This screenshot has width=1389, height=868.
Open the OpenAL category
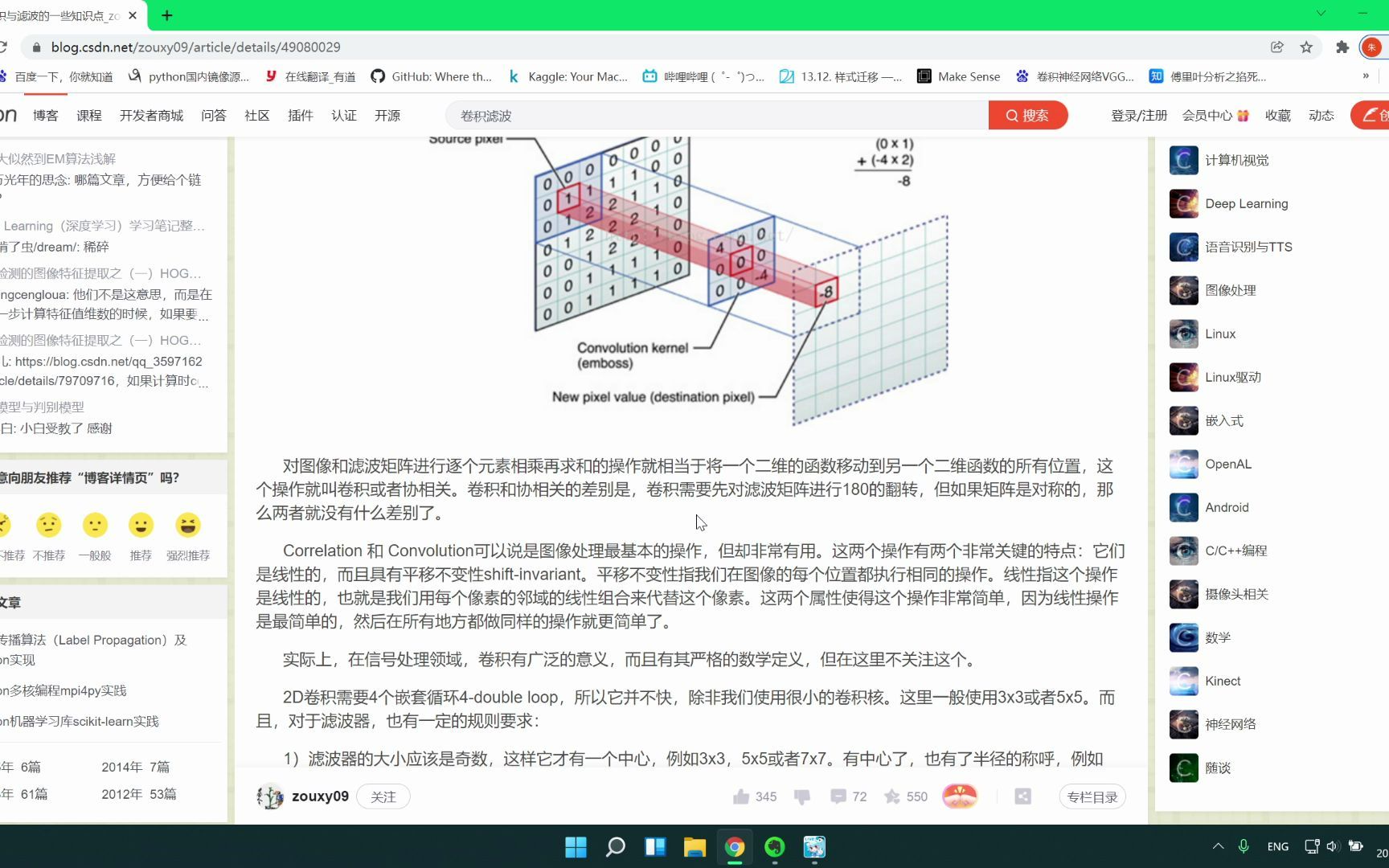coord(1228,464)
